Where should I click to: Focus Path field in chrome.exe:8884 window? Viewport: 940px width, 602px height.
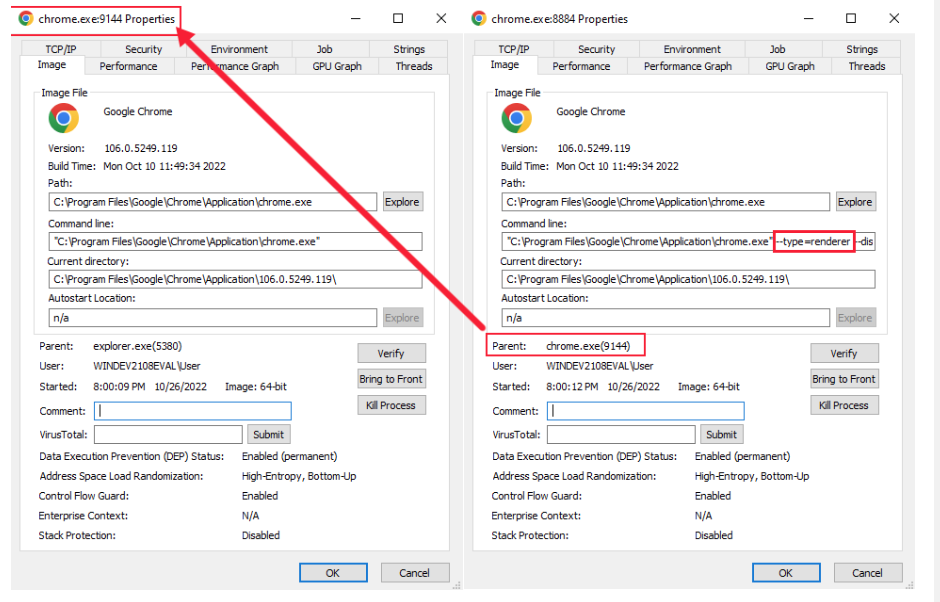click(x=666, y=202)
